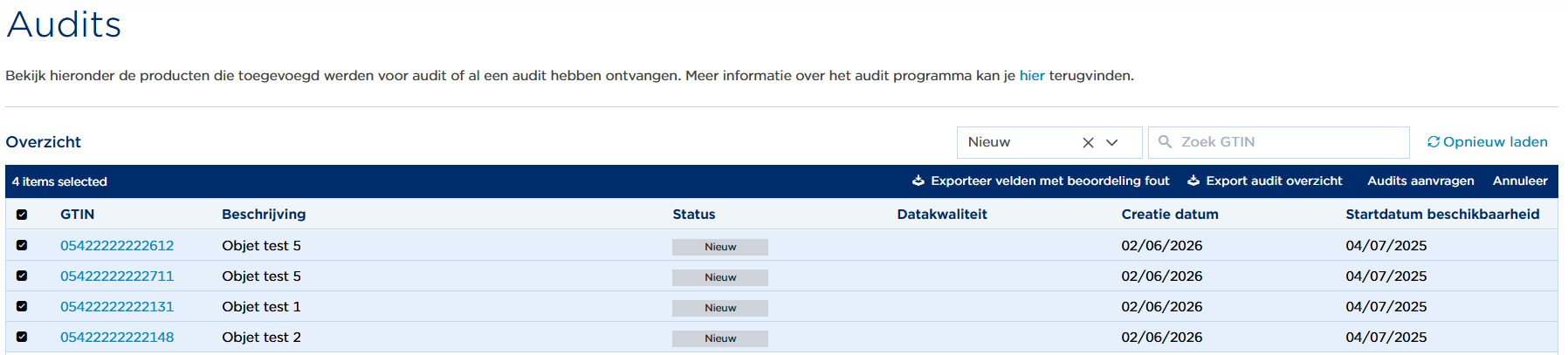Uncheck the row 05422222222711 checkbox
Image resolution: width=1568 pixels, height=355 pixels.
click(x=22, y=276)
